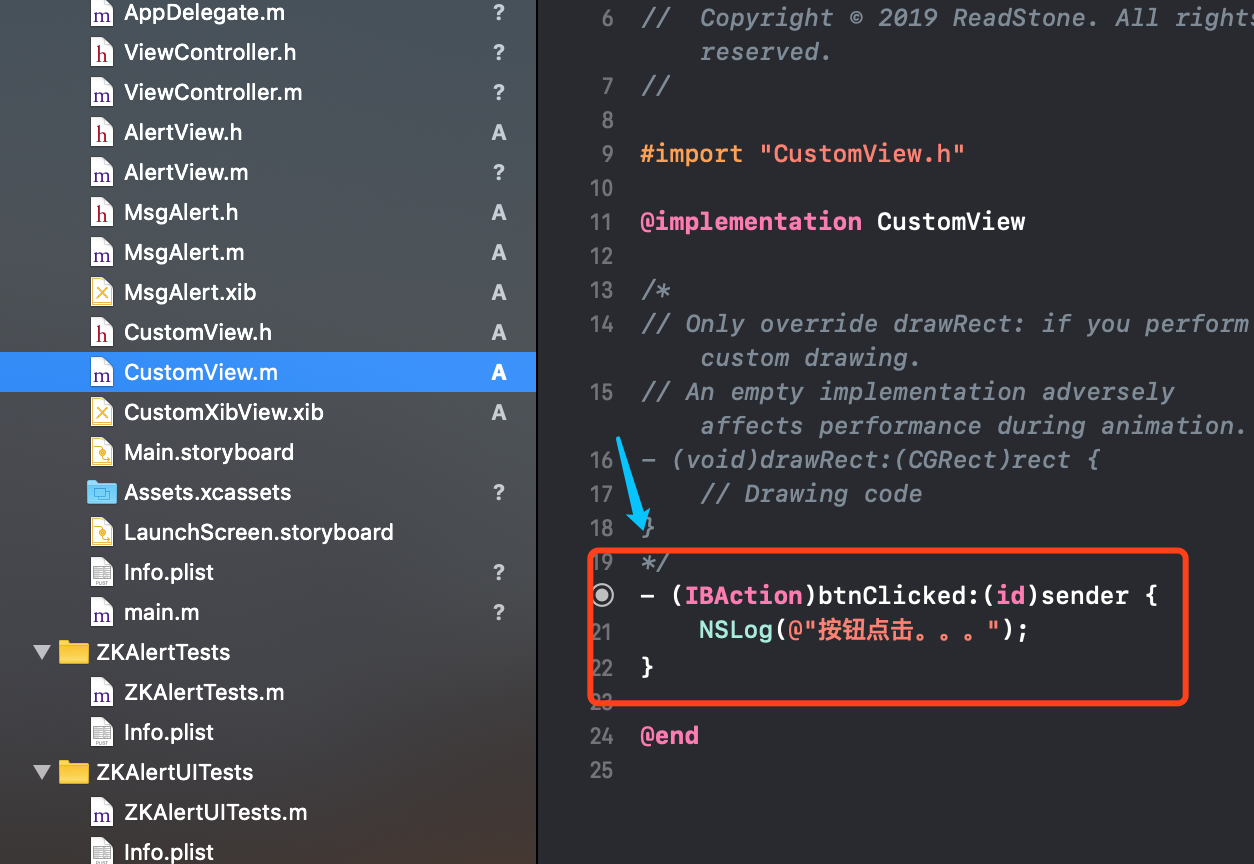
Task: Click the LaunchScreen.storyboard file icon
Action: [101, 532]
